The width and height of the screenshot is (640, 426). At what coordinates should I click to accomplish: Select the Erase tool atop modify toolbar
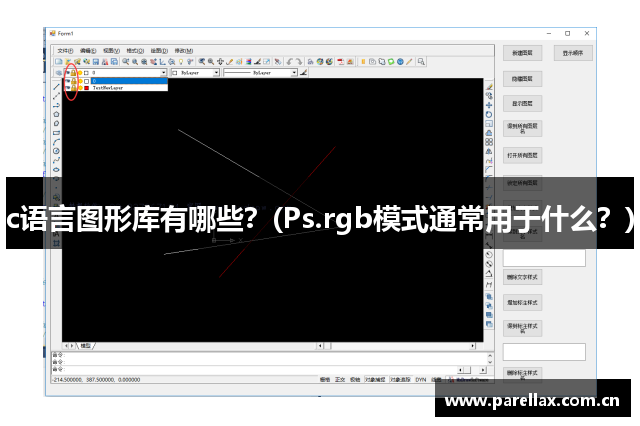coord(489,87)
